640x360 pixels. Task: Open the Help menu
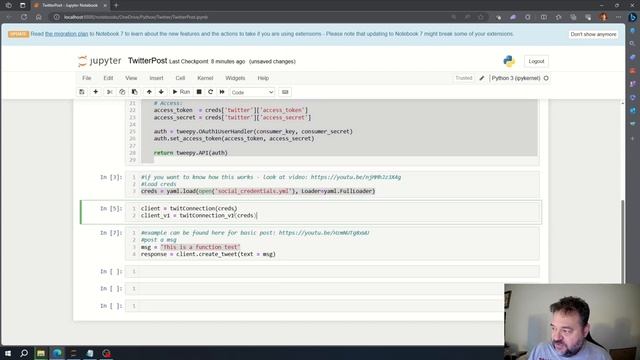(x=263, y=78)
